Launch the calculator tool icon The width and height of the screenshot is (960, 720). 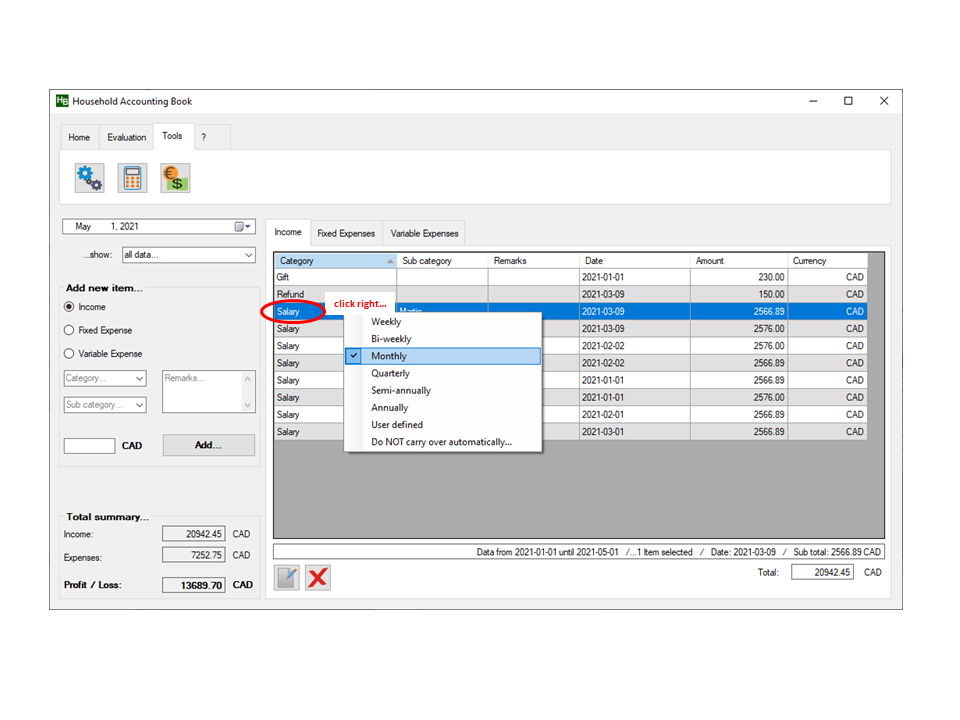[132, 178]
